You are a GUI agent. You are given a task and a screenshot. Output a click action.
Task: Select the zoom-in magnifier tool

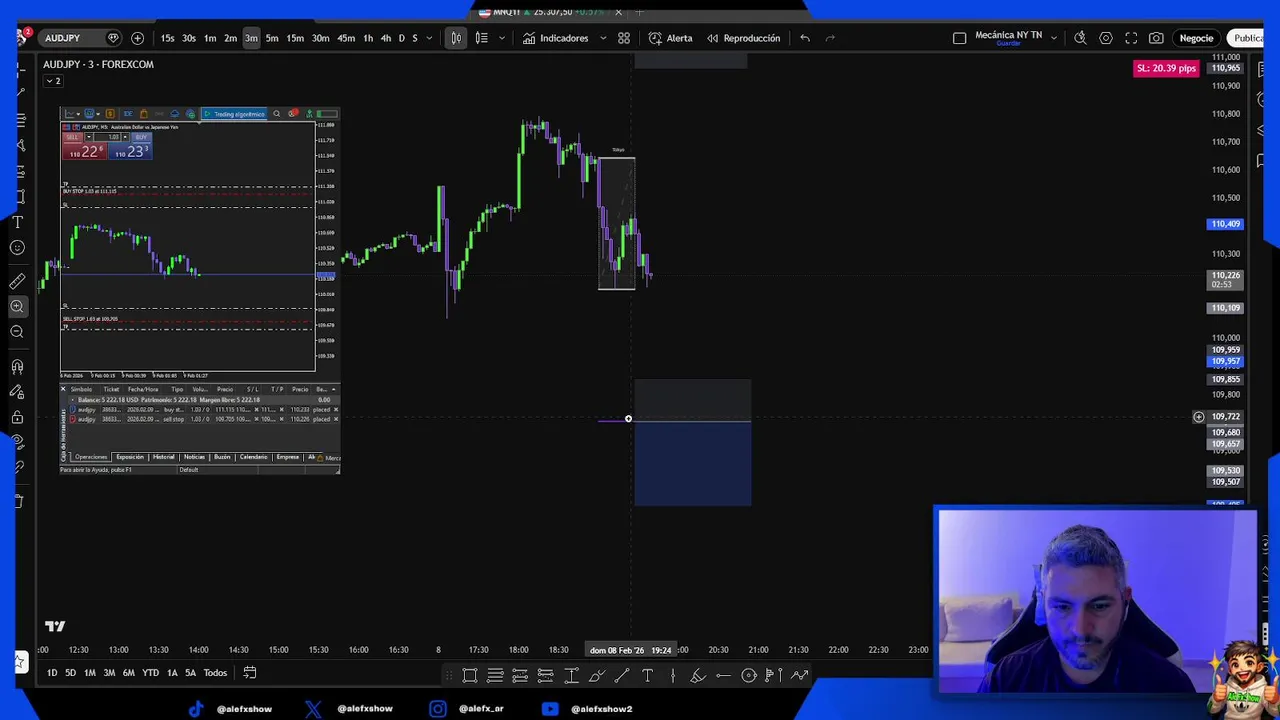pos(17,306)
